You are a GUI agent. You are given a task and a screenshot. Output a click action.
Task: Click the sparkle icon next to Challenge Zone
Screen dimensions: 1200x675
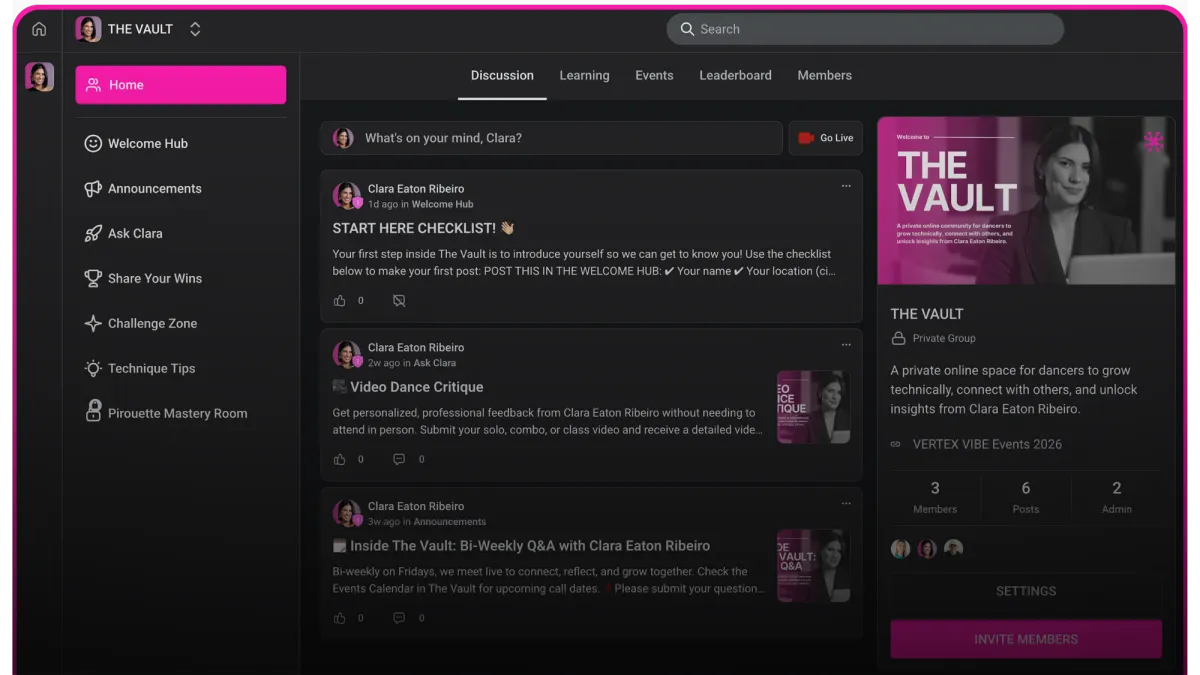[x=93, y=323]
